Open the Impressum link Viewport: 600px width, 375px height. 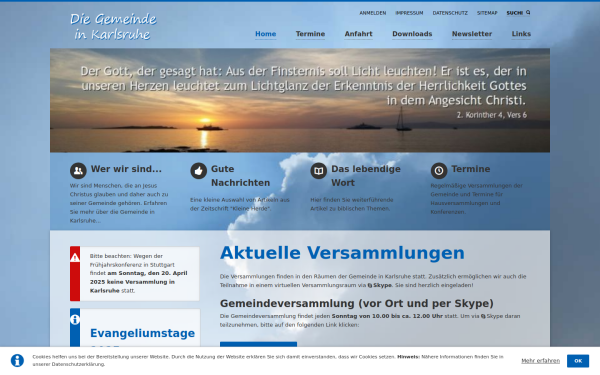(x=409, y=13)
